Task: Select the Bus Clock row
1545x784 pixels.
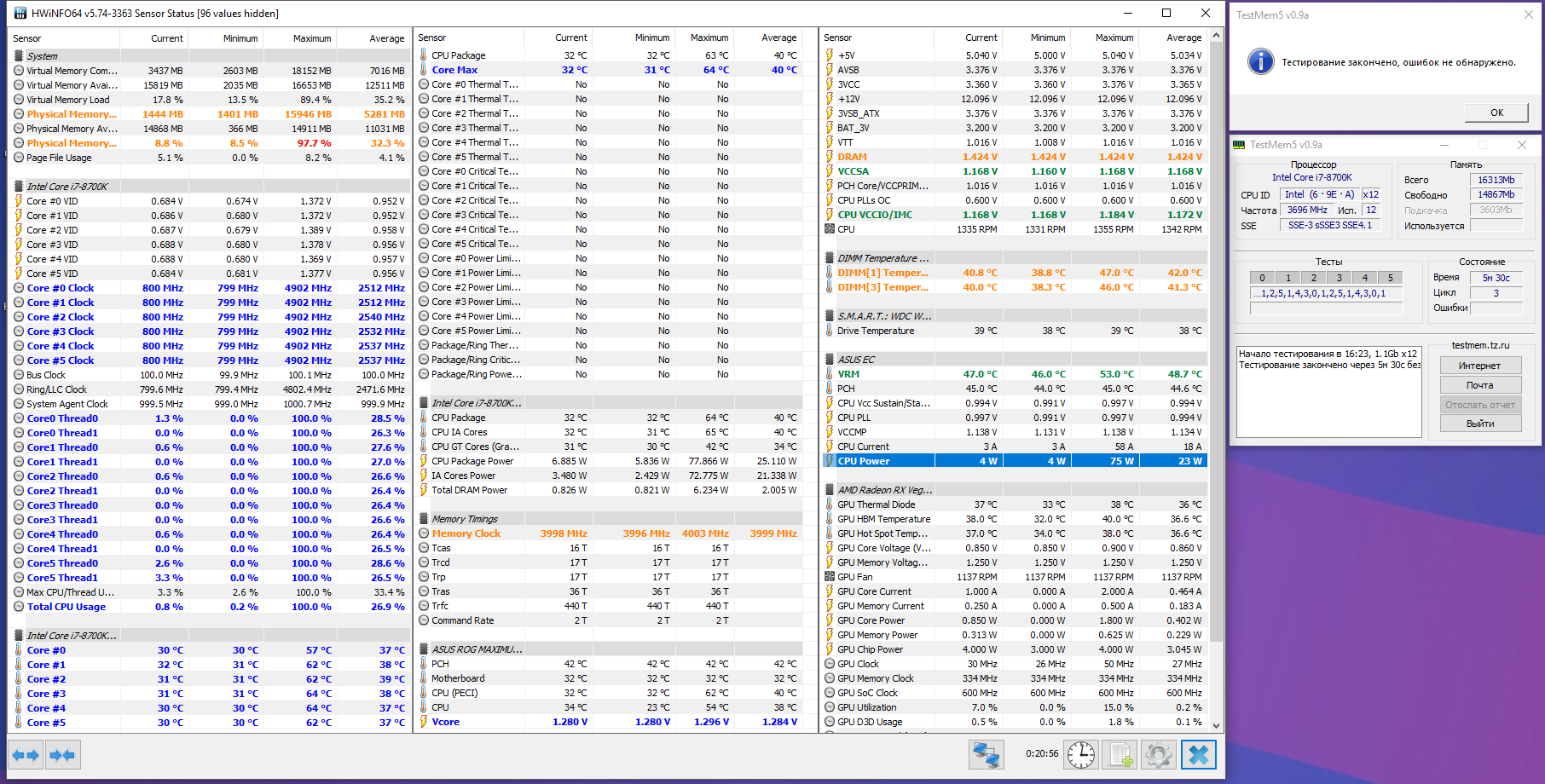Action: pyautogui.click(x=207, y=375)
